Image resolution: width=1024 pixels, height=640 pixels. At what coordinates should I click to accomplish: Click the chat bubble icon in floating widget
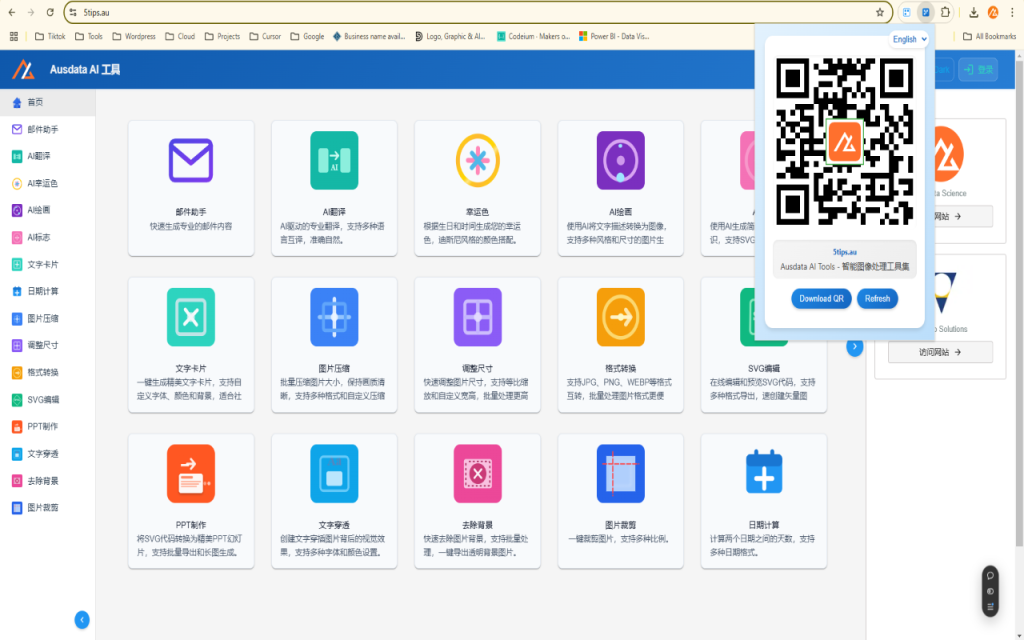tap(990, 575)
